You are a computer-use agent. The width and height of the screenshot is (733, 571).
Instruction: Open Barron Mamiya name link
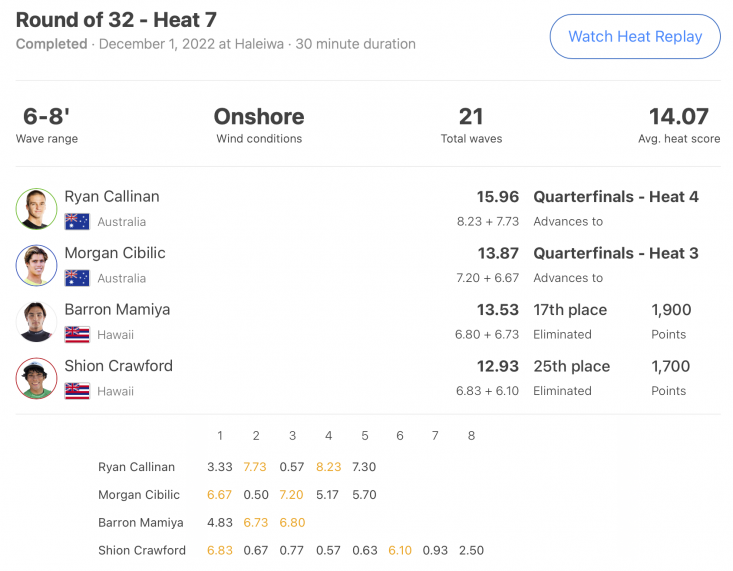click(117, 310)
